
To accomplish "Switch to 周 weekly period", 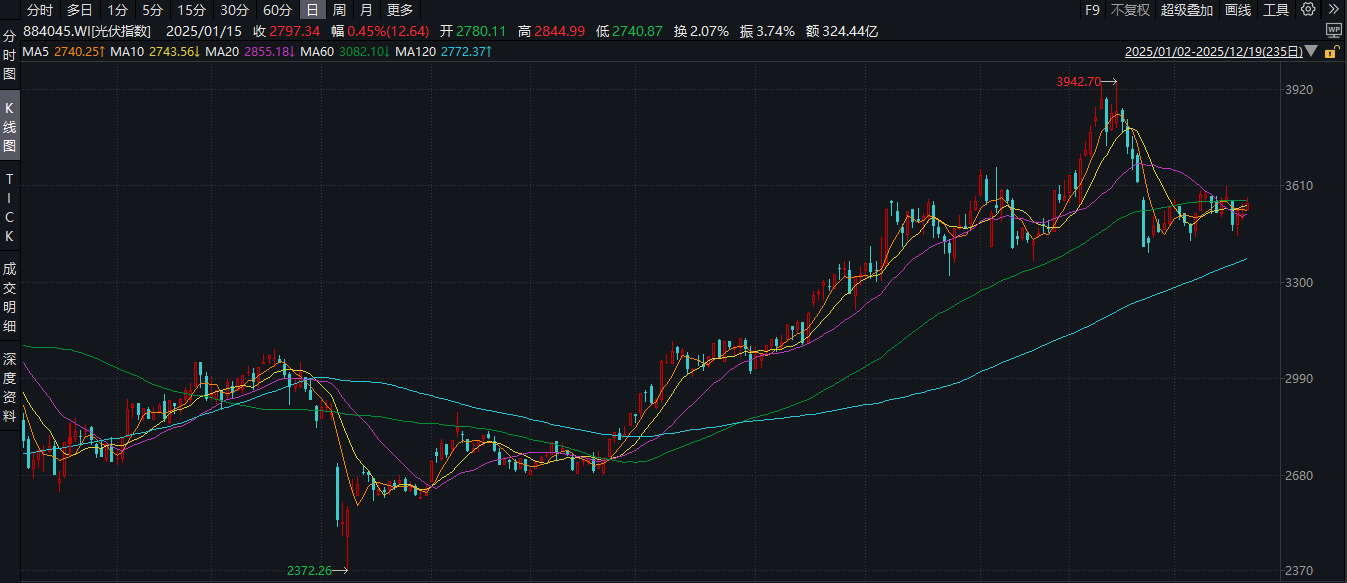I will click(339, 10).
